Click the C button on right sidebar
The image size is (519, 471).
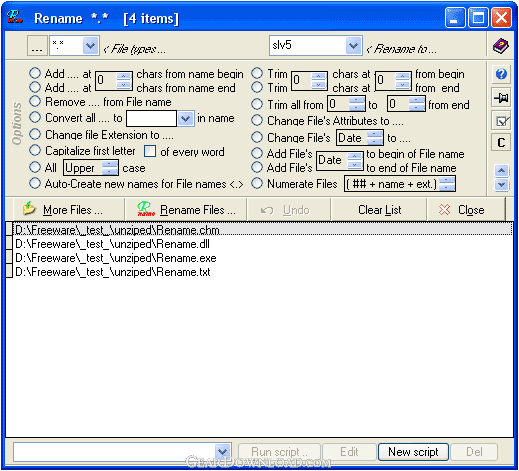click(x=501, y=143)
